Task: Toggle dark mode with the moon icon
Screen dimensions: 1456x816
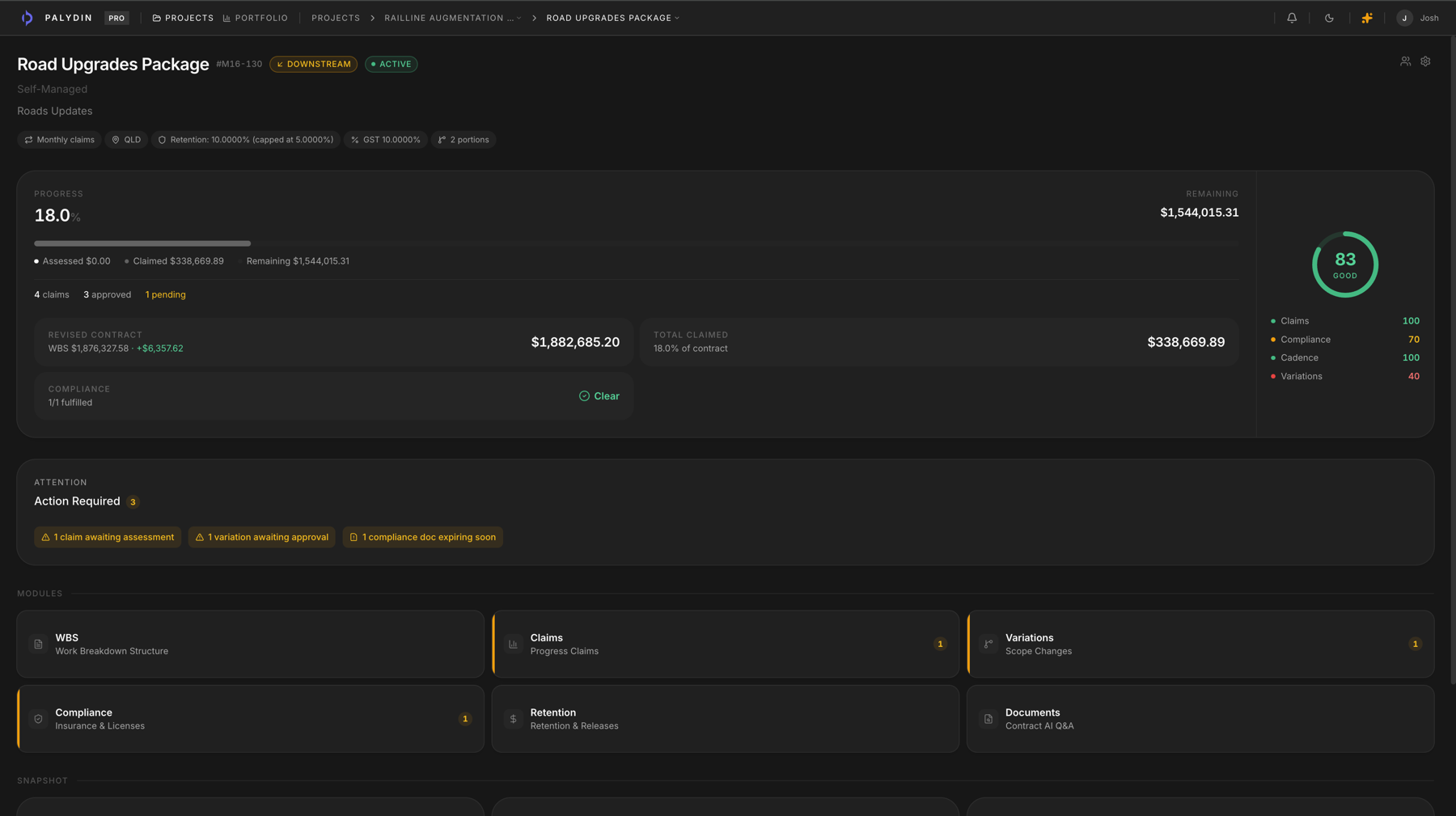Action: point(1329,17)
